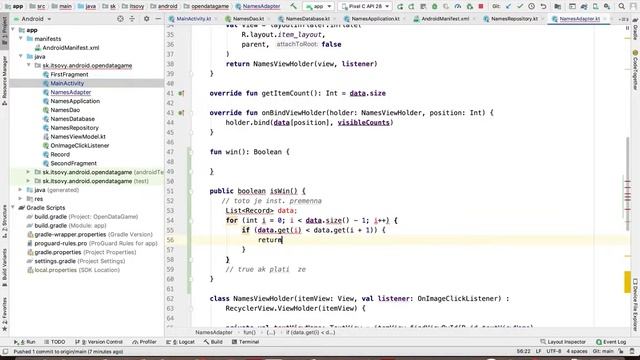Open Event Log

coord(611,342)
